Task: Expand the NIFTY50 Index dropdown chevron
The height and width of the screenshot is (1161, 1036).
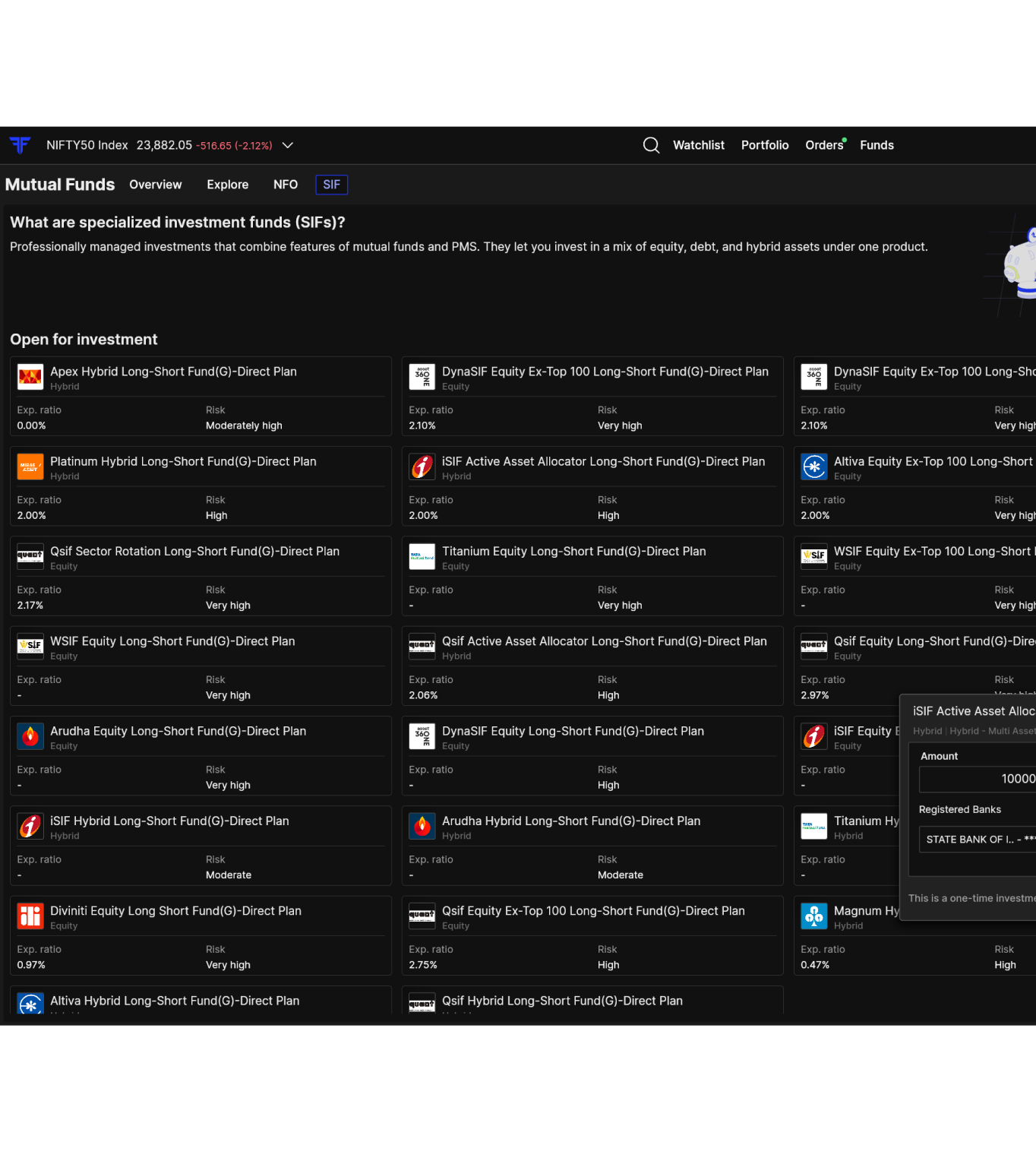Action: 288,145
